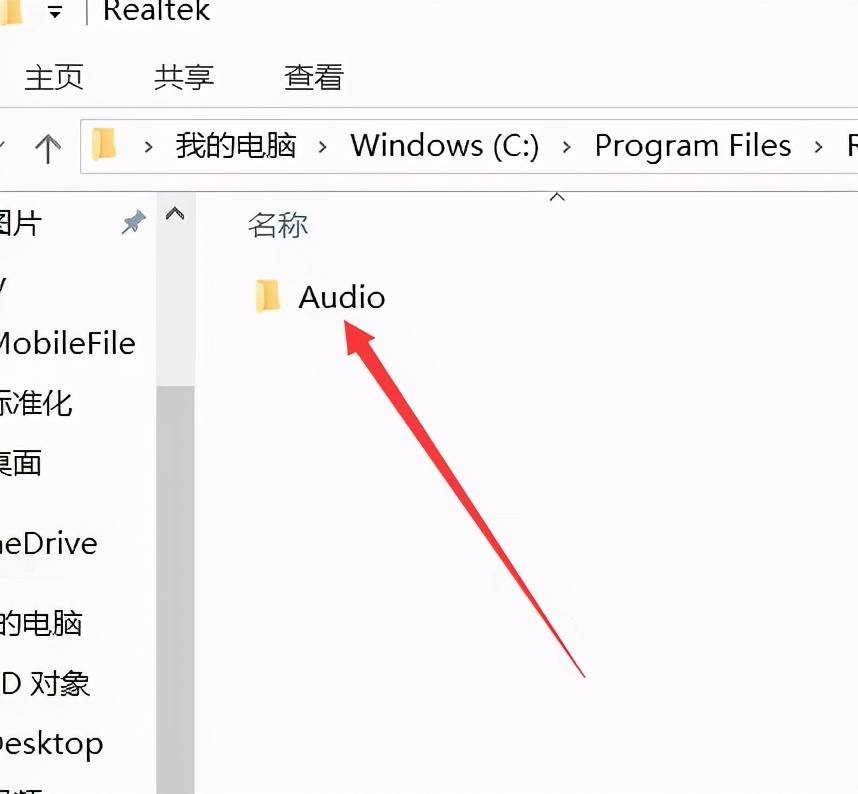Open the 主页 ribbon tab
Screen dimensions: 858x794
(x=55, y=76)
